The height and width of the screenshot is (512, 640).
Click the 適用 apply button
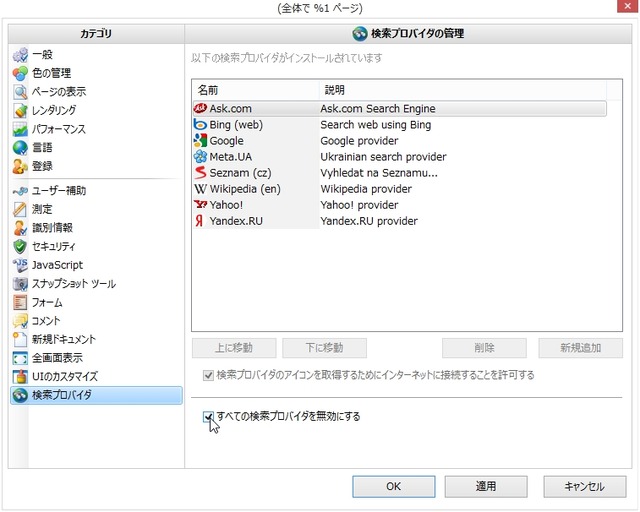coord(486,486)
